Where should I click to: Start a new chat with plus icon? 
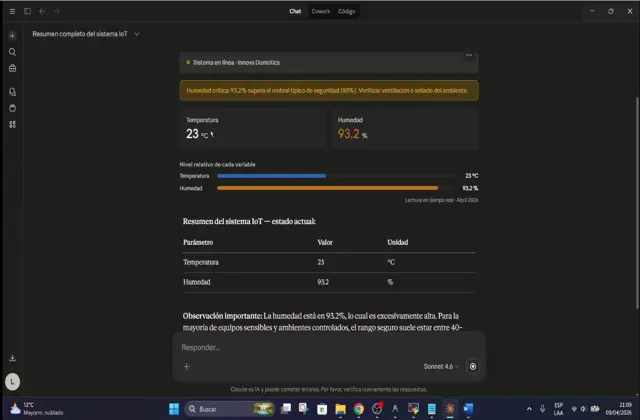click(x=12, y=35)
